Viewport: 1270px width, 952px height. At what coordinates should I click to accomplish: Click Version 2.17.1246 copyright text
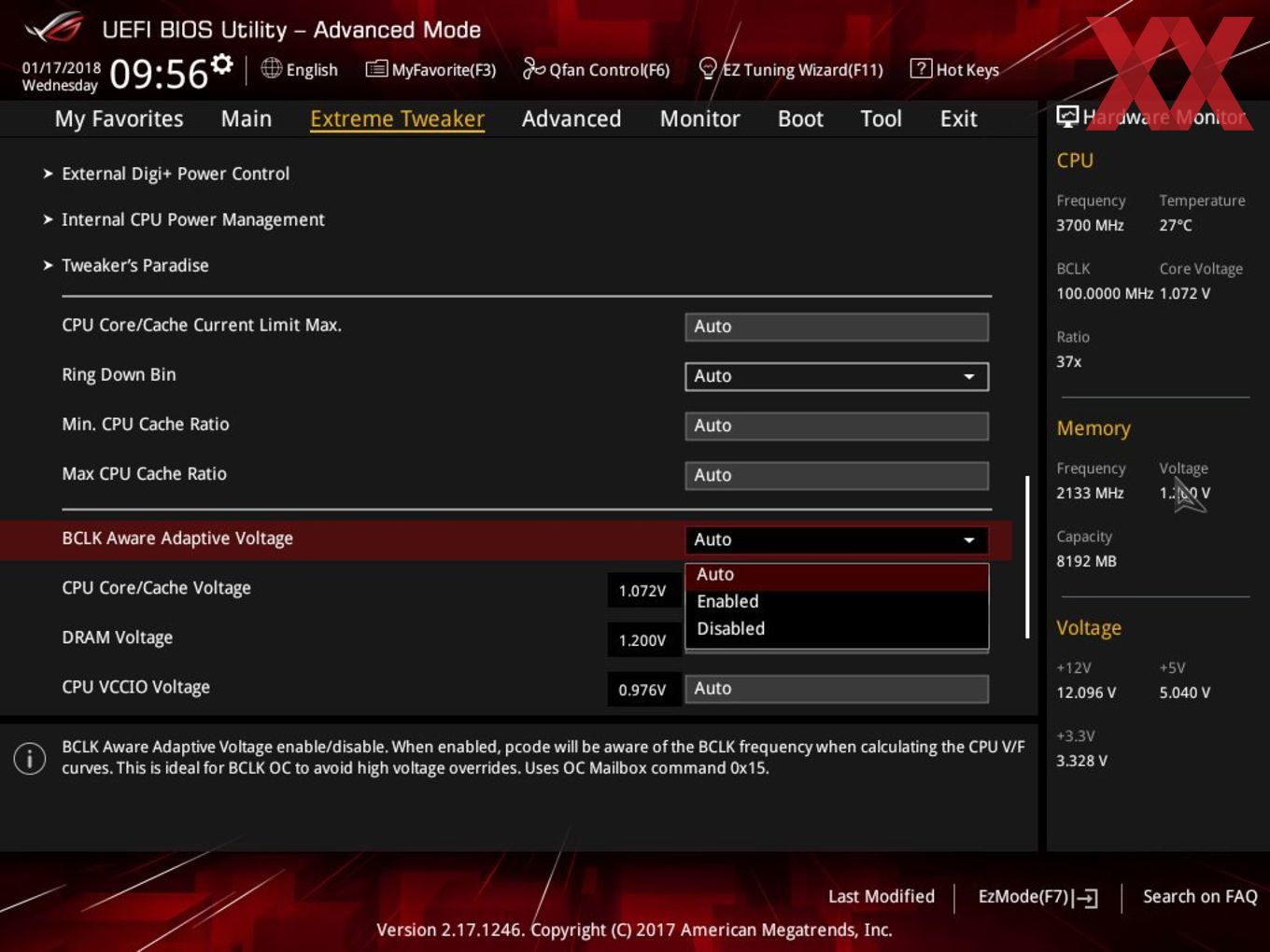click(634, 930)
